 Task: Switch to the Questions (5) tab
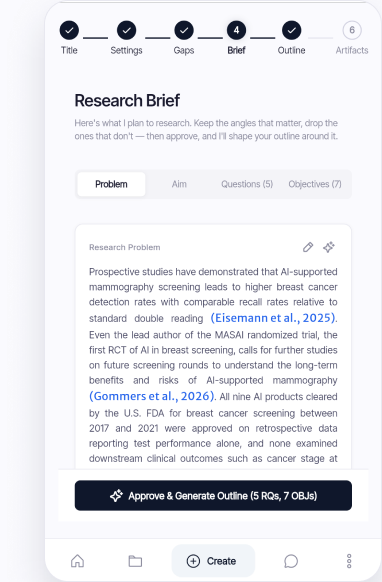point(247,184)
